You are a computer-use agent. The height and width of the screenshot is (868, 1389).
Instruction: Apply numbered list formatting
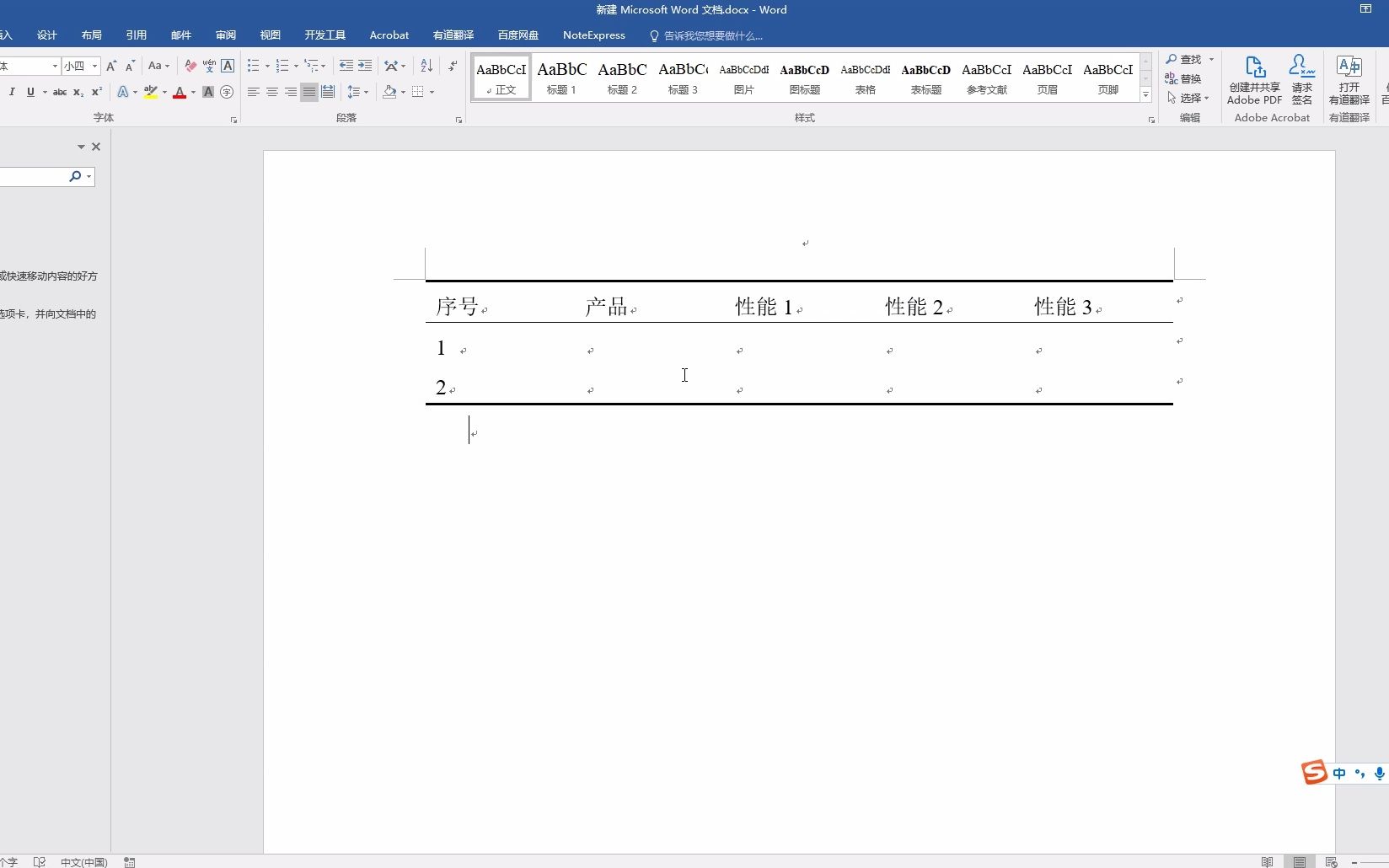[x=282, y=66]
